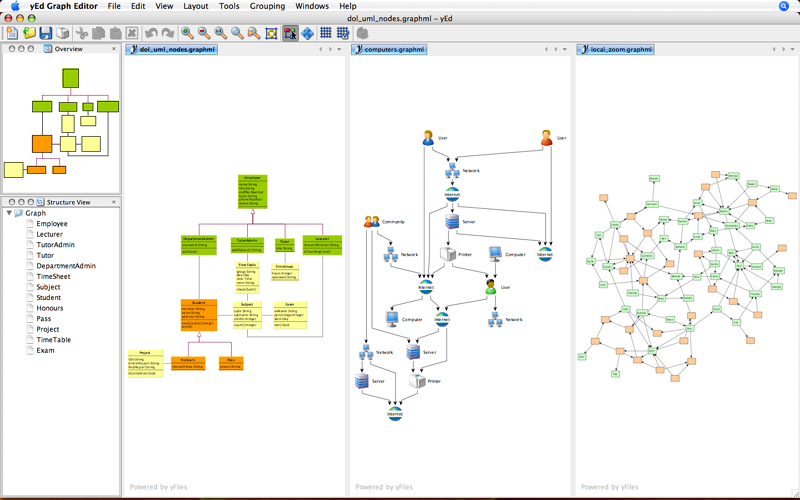The width and height of the screenshot is (800, 500).
Task: Save the graph with the floppy disk icon
Action: point(46,33)
